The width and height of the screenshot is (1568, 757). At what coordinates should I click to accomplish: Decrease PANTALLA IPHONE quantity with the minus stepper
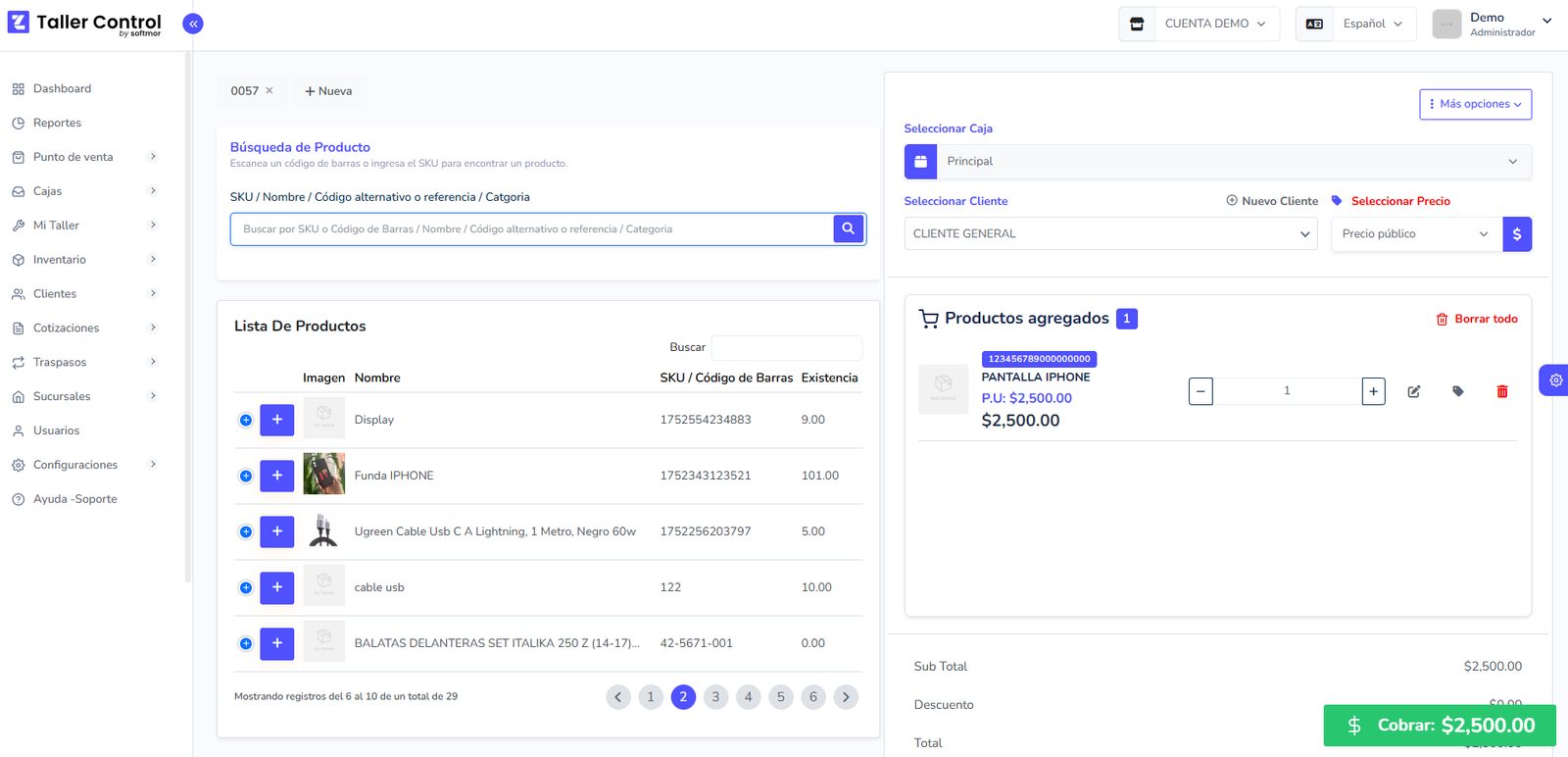click(x=1200, y=391)
